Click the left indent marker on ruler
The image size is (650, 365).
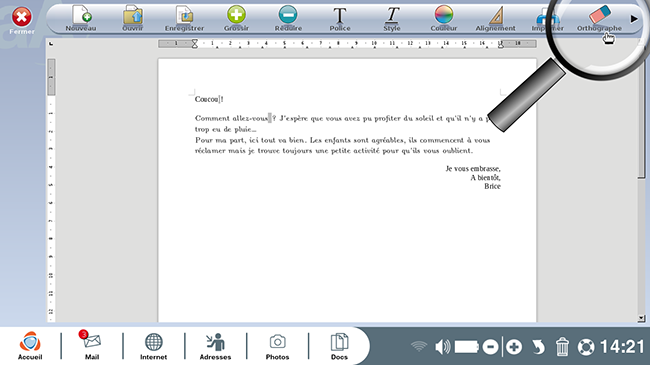194,44
